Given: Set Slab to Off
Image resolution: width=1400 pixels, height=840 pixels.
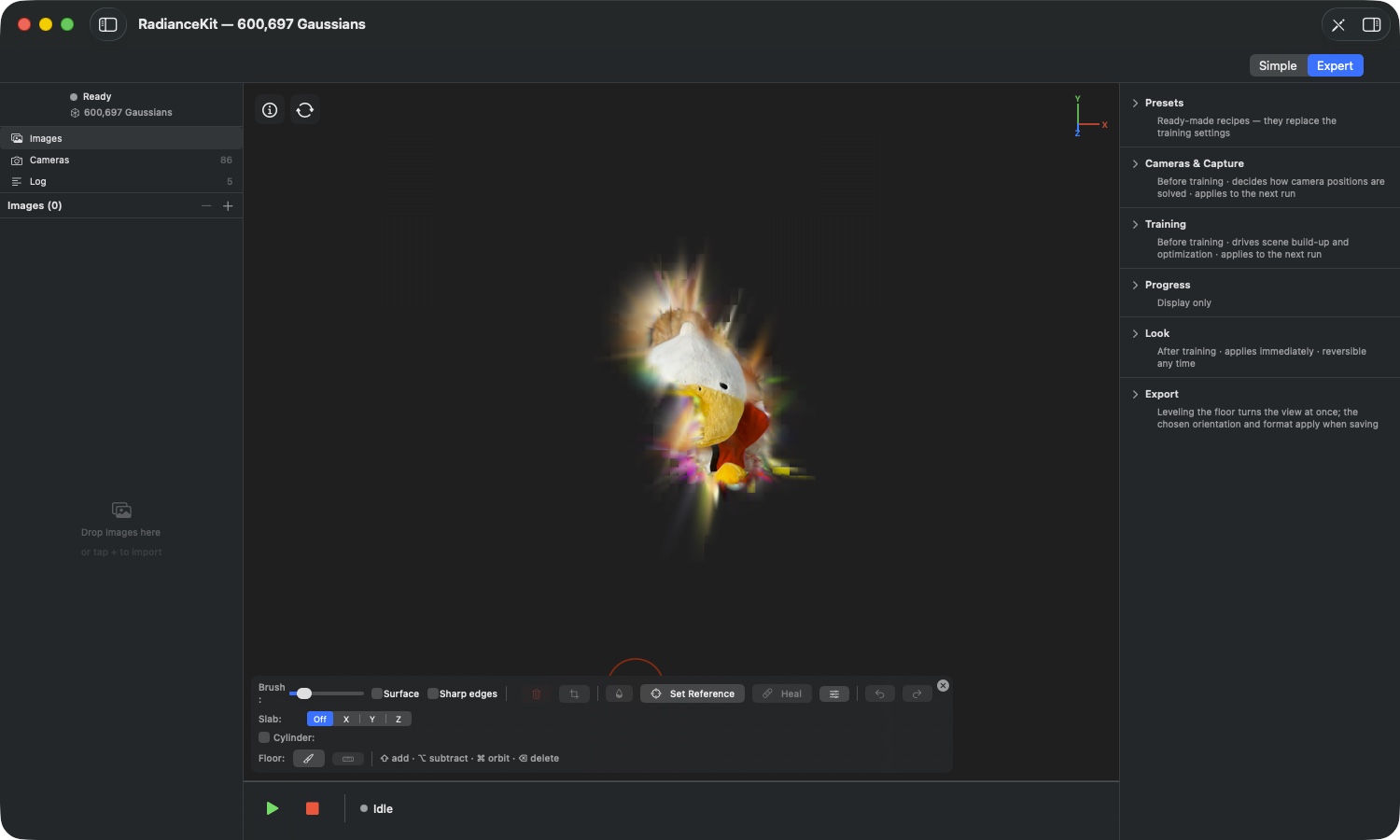Looking at the screenshot, I should click(x=320, y=720).
